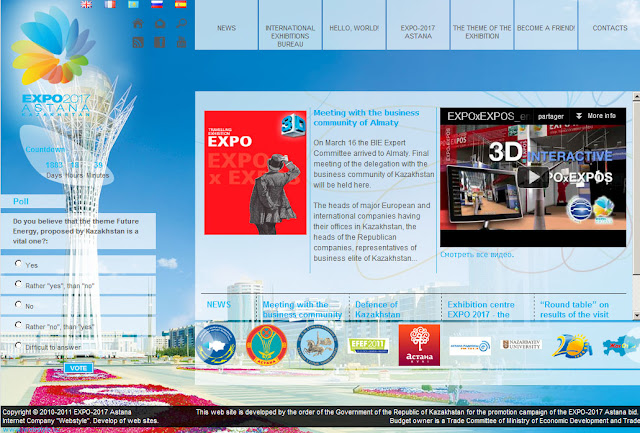Click the 1883 days countdown value

(x=54, y=165)
